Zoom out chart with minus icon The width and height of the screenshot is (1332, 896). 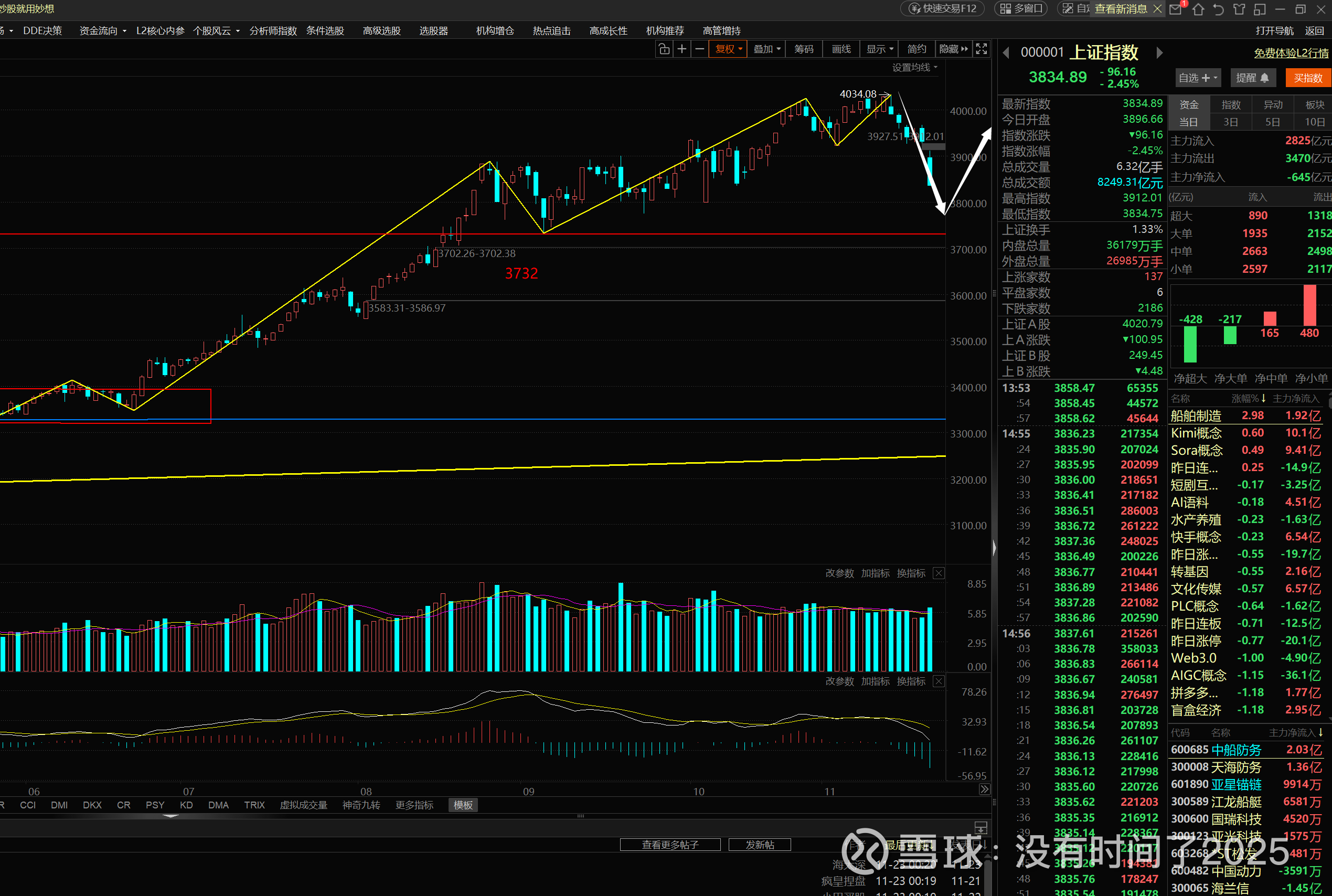tap(699, 49)
